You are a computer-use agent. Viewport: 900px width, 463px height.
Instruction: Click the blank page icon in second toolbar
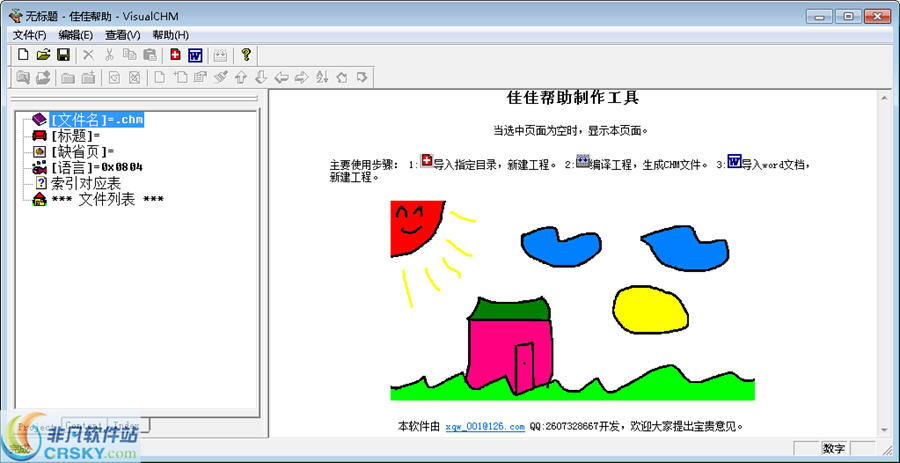click(160, 77)
